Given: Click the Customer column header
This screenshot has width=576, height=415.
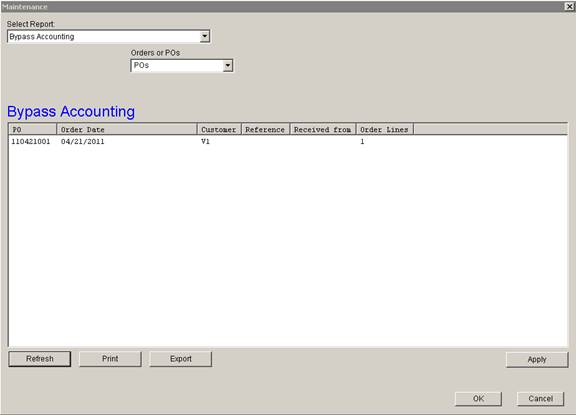Looking at the screenshot, I should pyautogui.click(x=219, y=129).
